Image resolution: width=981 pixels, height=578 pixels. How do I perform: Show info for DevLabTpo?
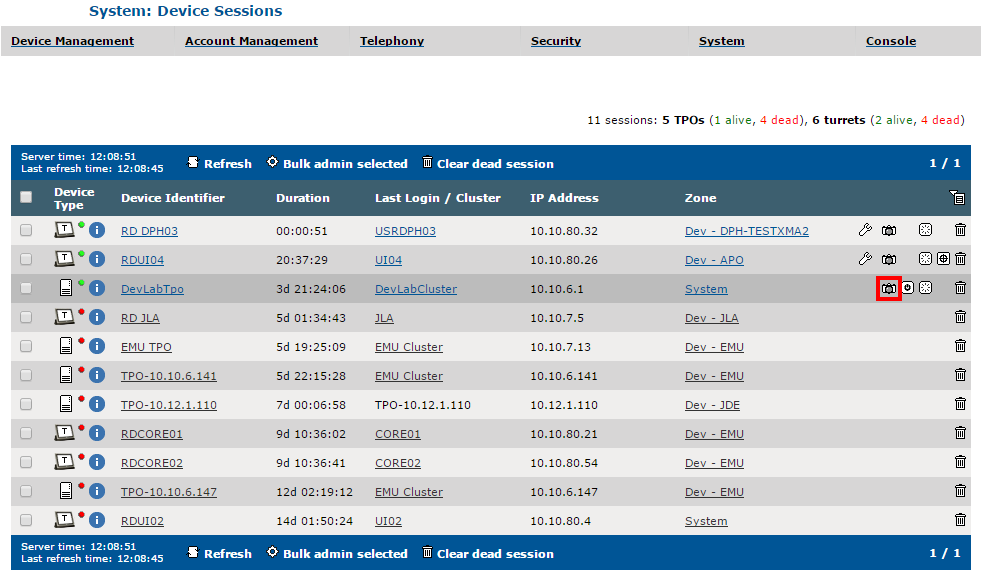(97, 288)
